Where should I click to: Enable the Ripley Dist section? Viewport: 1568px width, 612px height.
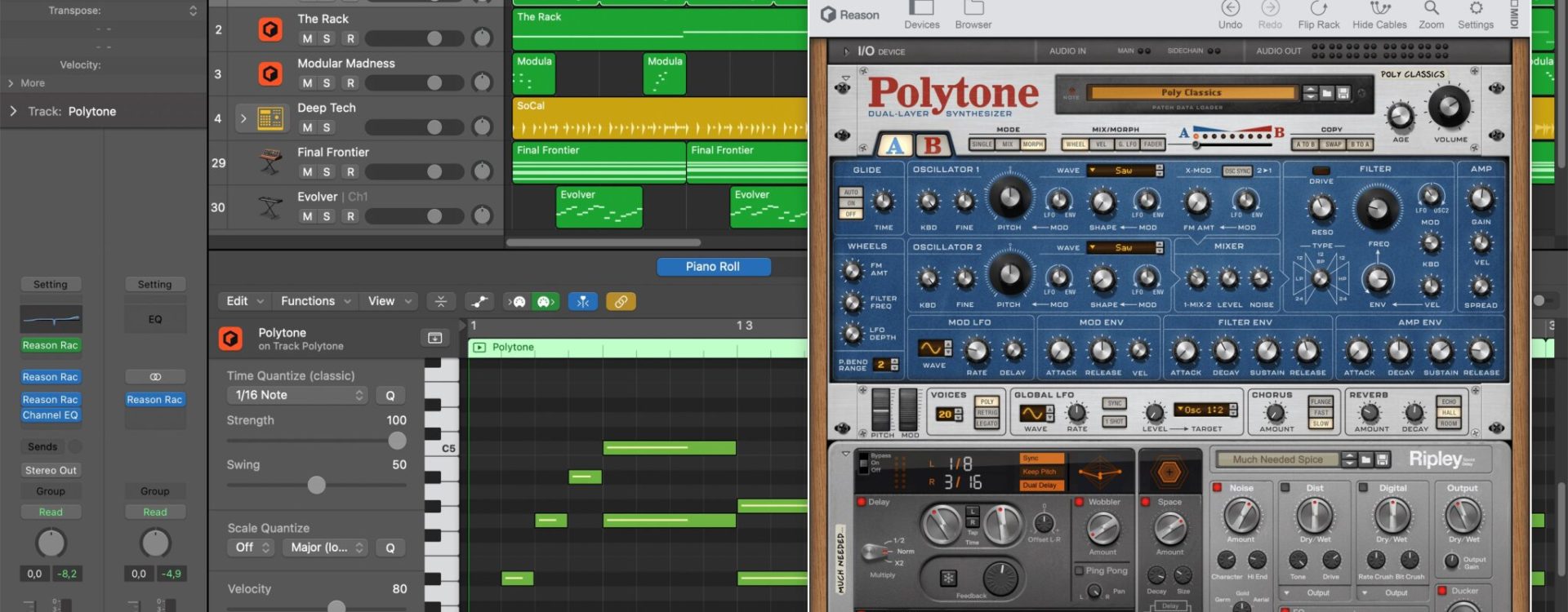click(x=1285, y=488)
